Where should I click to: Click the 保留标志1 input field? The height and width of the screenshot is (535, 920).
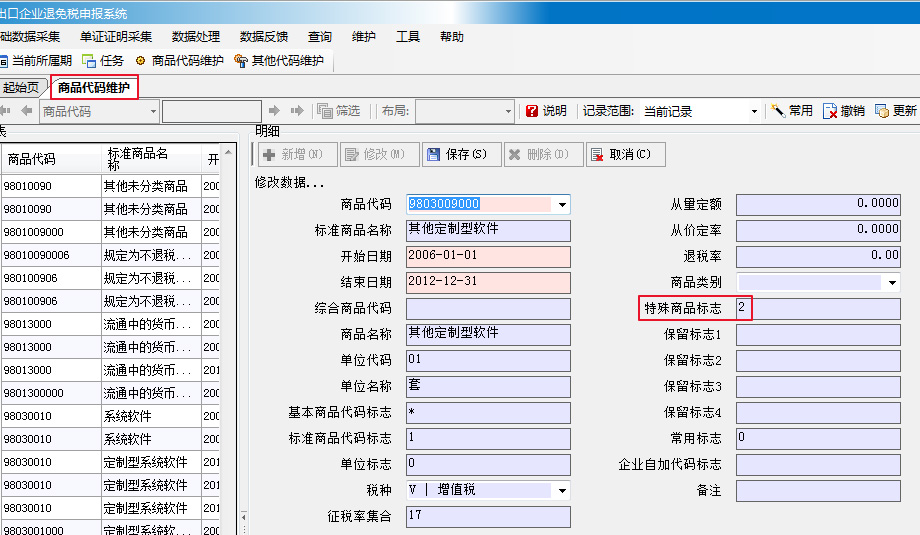click(x=818, y=334)
